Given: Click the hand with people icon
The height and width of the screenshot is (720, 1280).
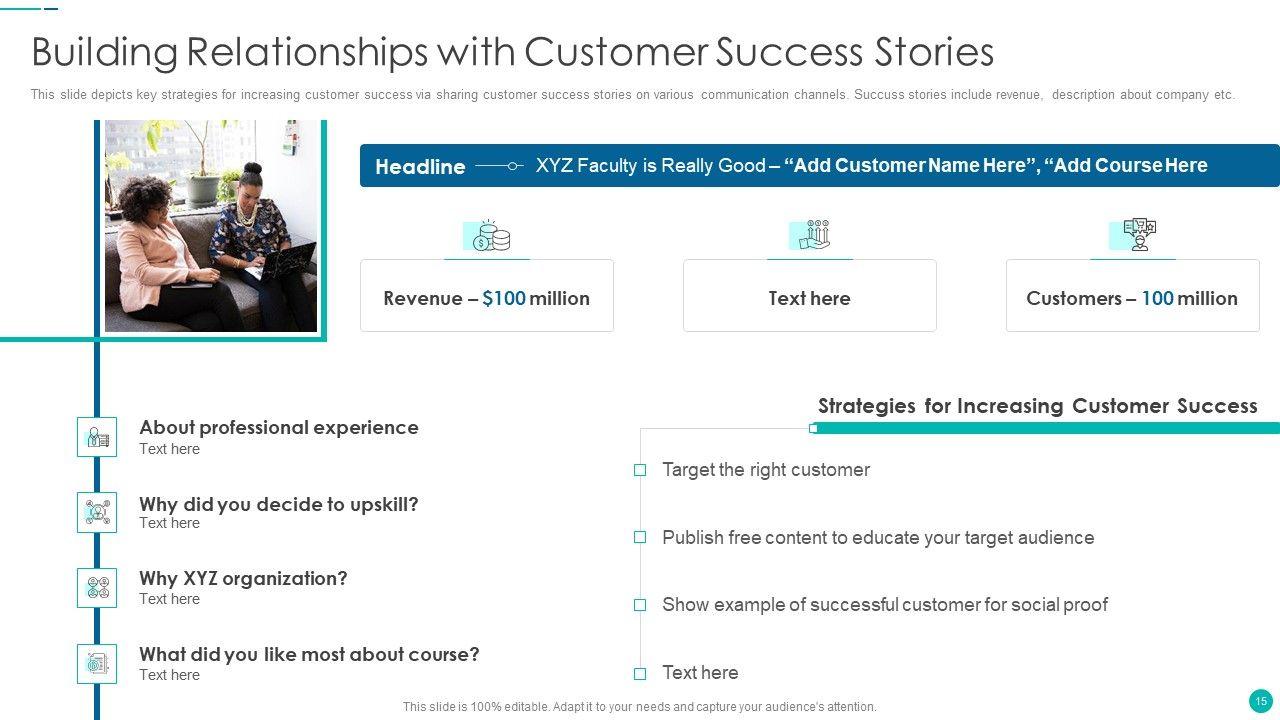Looking at the screenshot, I should pos(811,236).
